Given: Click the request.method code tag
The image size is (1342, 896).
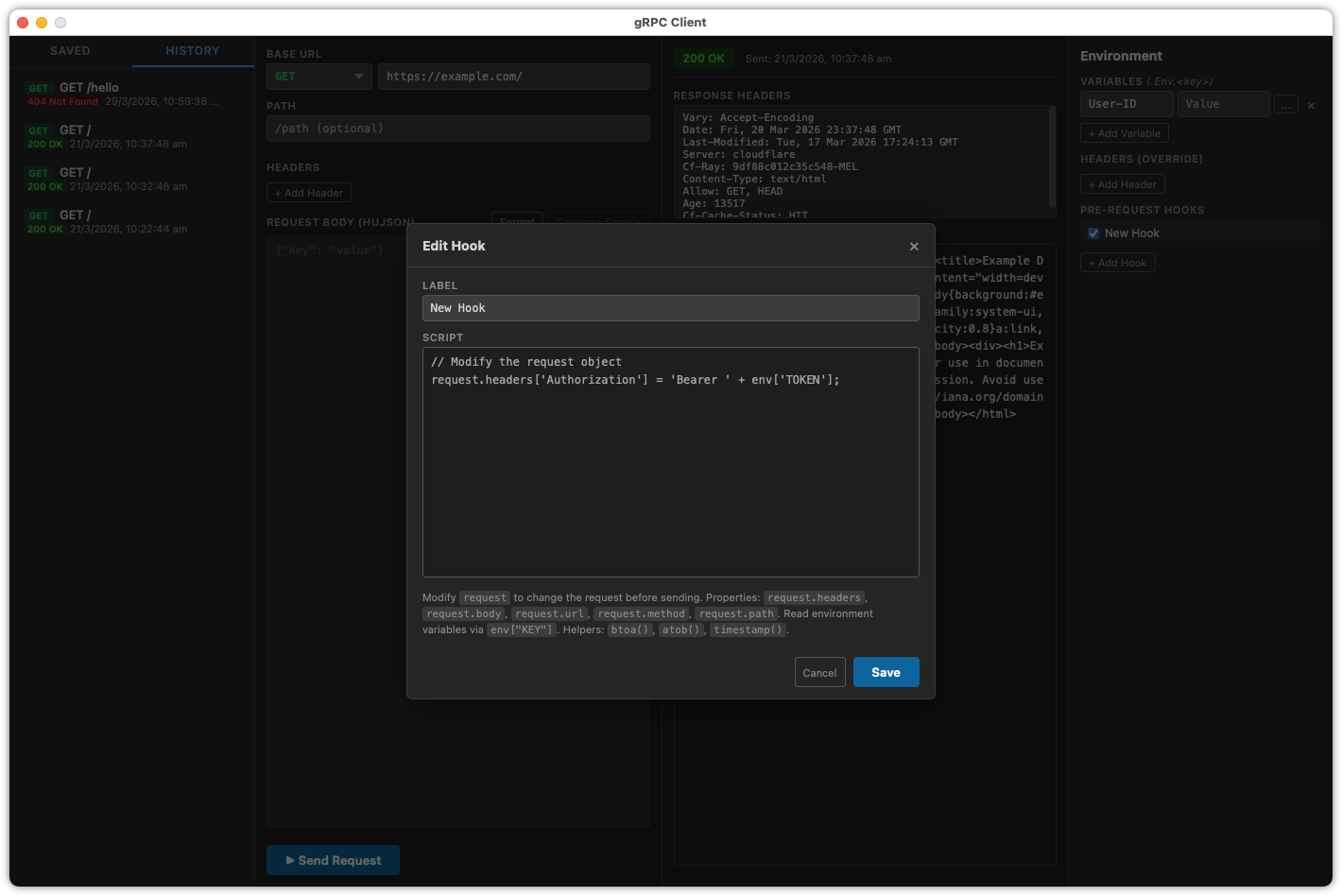Looking at the screenshot, I should pos(642,613).
